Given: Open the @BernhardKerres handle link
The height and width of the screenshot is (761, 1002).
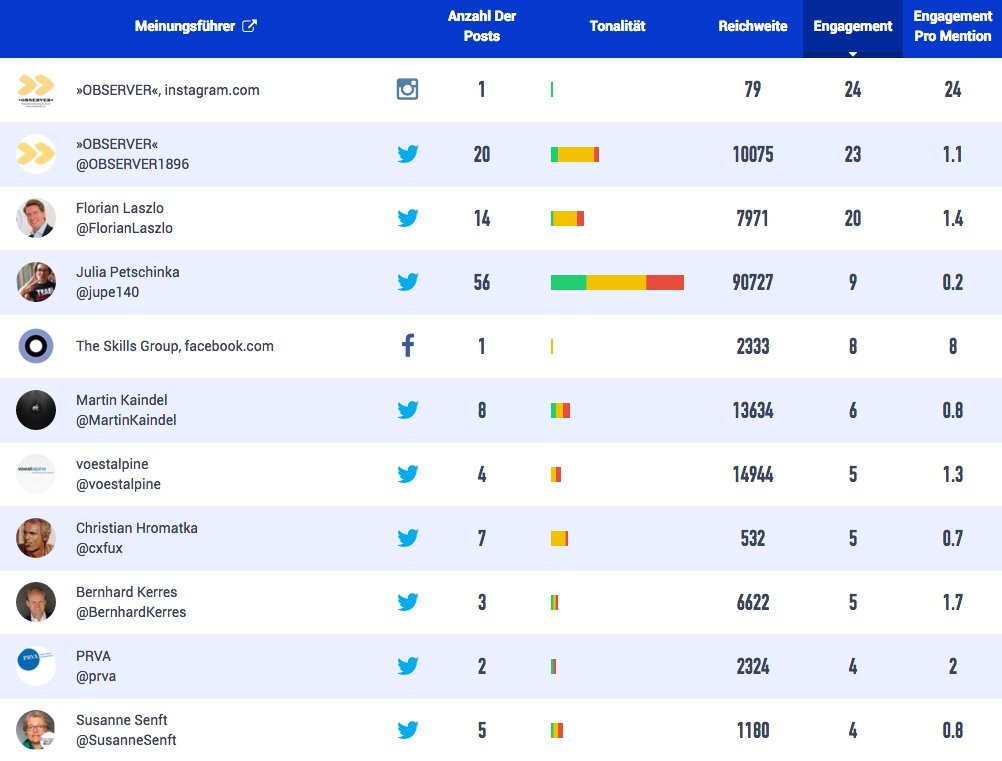Looking at the screenshot, I should 131,612.
